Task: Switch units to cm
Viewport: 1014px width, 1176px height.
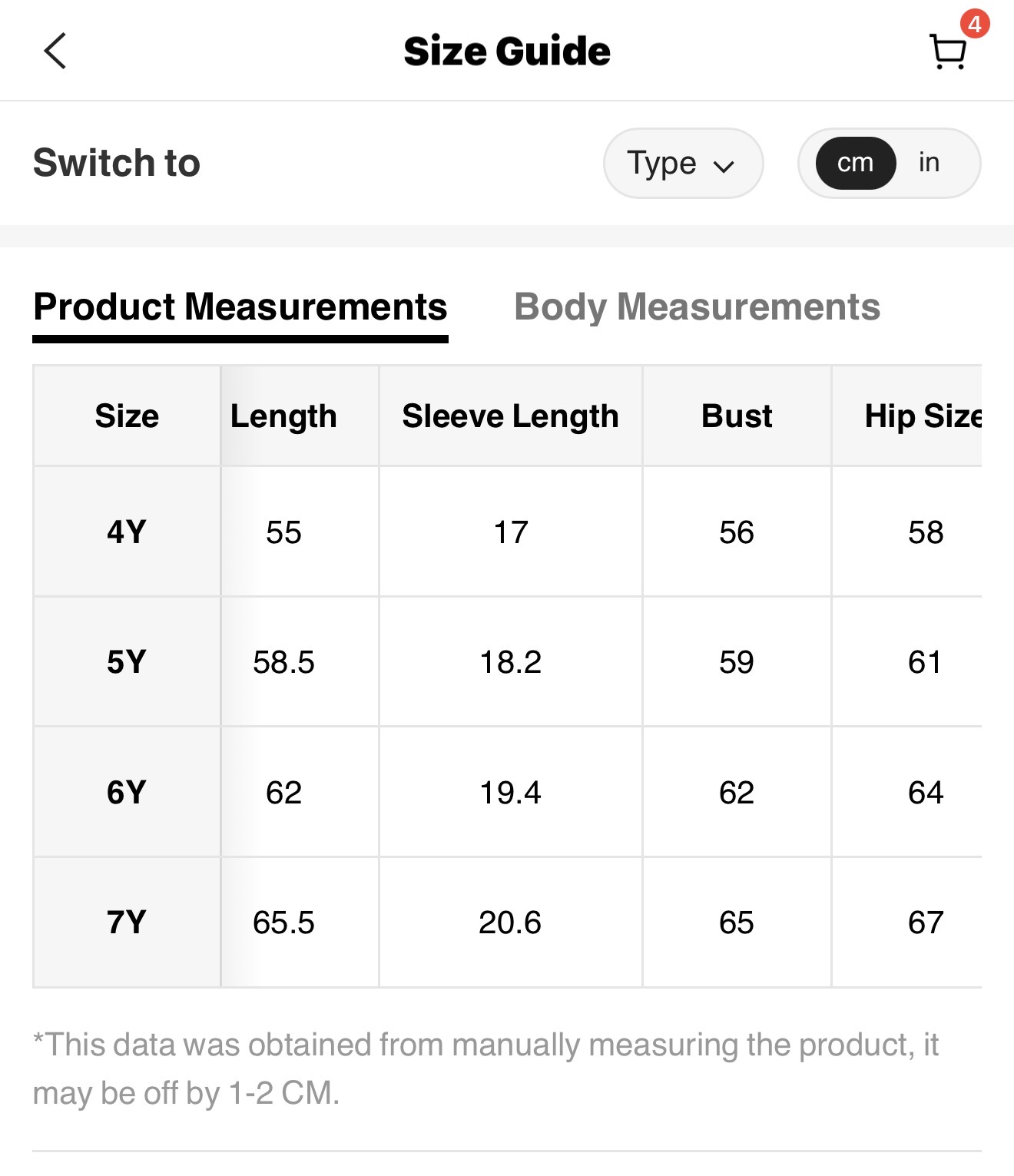Action: pos(855,163)
